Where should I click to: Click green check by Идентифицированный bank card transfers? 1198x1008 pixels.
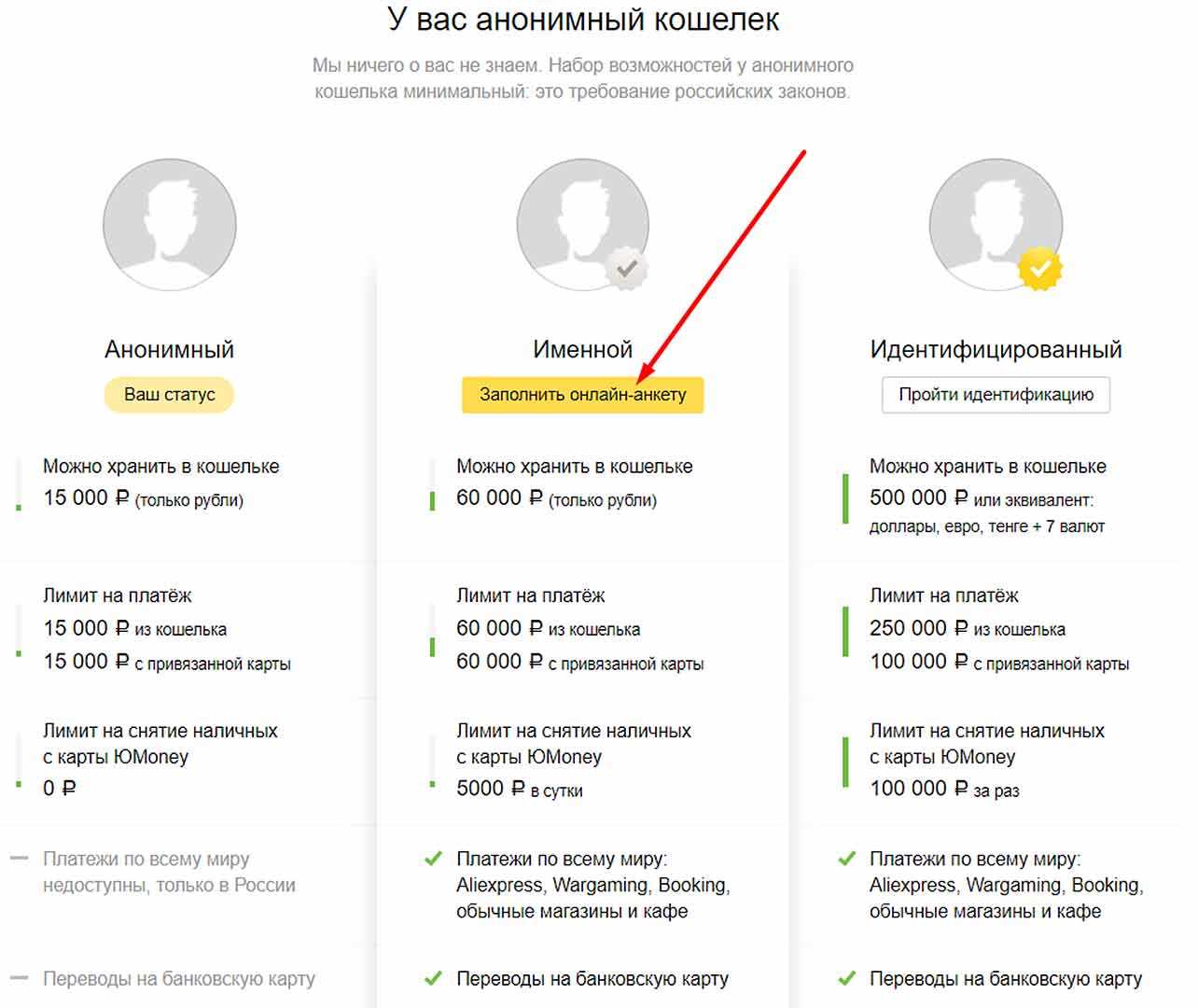(x=846, y=979)
